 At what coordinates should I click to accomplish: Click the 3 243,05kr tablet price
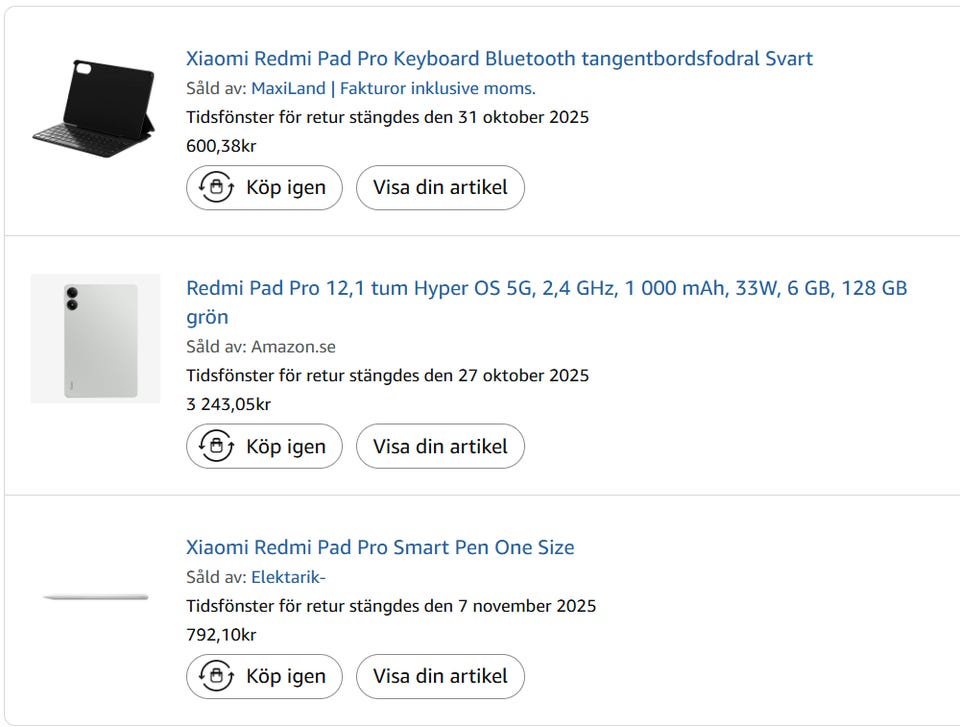pyautogui.click(x=228, y=404)
